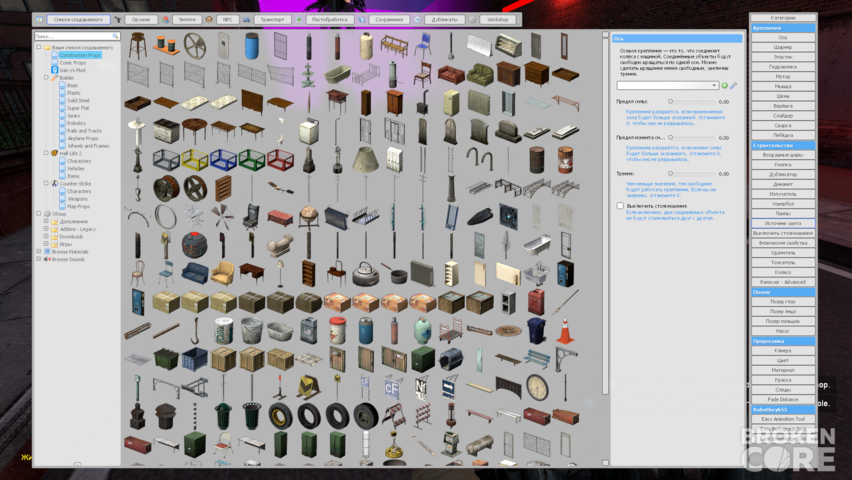The width and height of the screenshot is (852, 480).
Task: Spawn the red cage crate prop
Action: point(280,160)
